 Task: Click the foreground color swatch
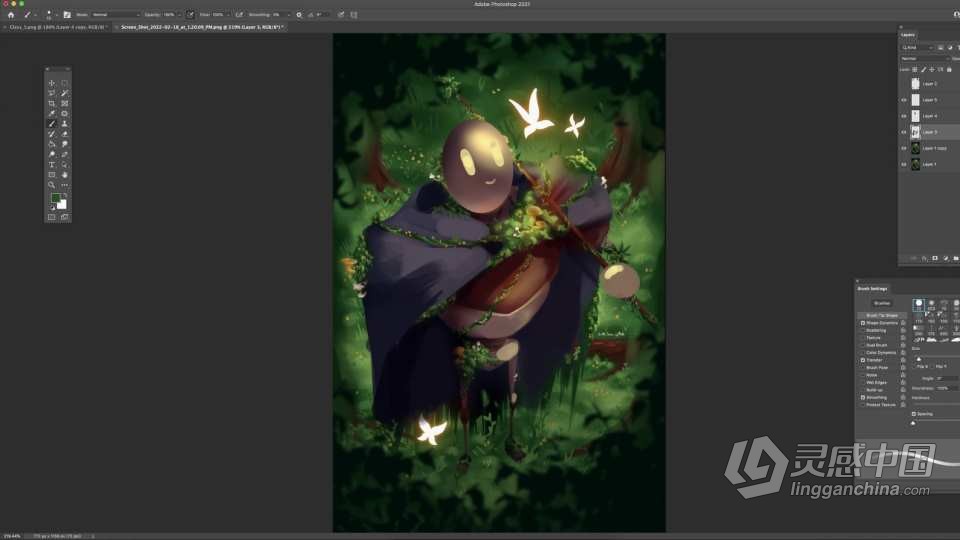tap(56, 198)
